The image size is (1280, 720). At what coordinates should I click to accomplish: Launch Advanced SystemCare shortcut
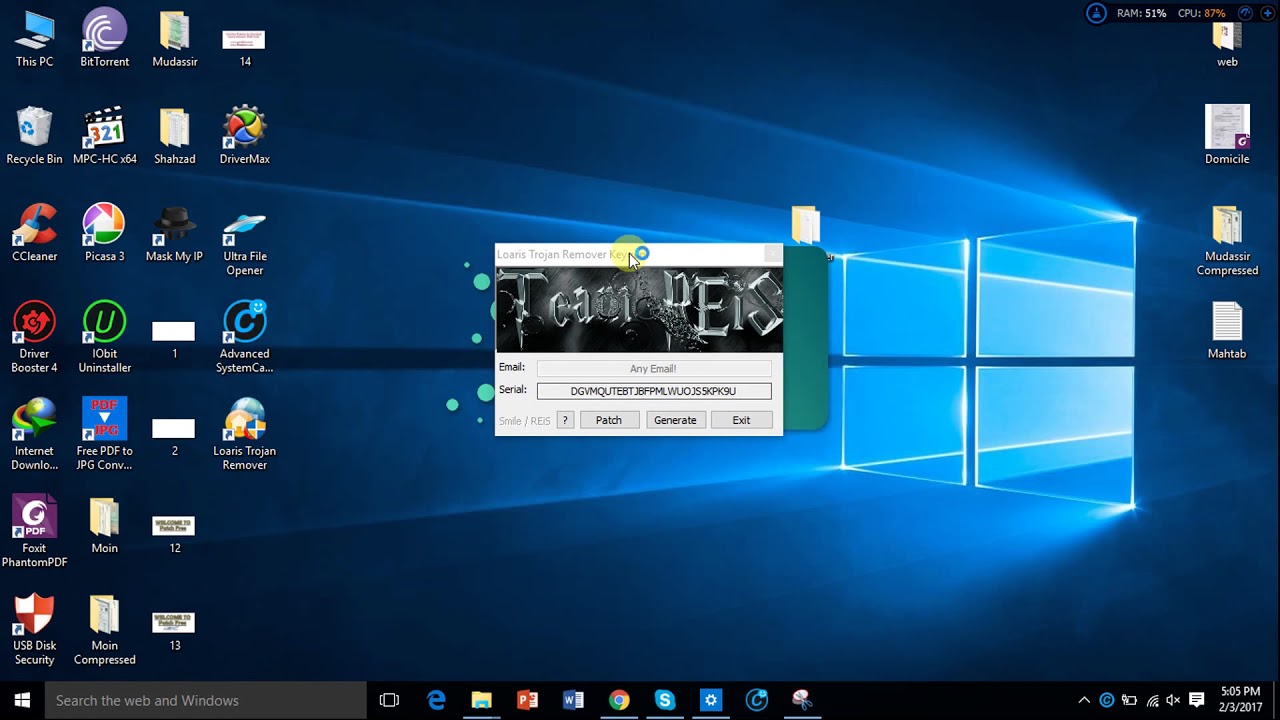[245, 338]
